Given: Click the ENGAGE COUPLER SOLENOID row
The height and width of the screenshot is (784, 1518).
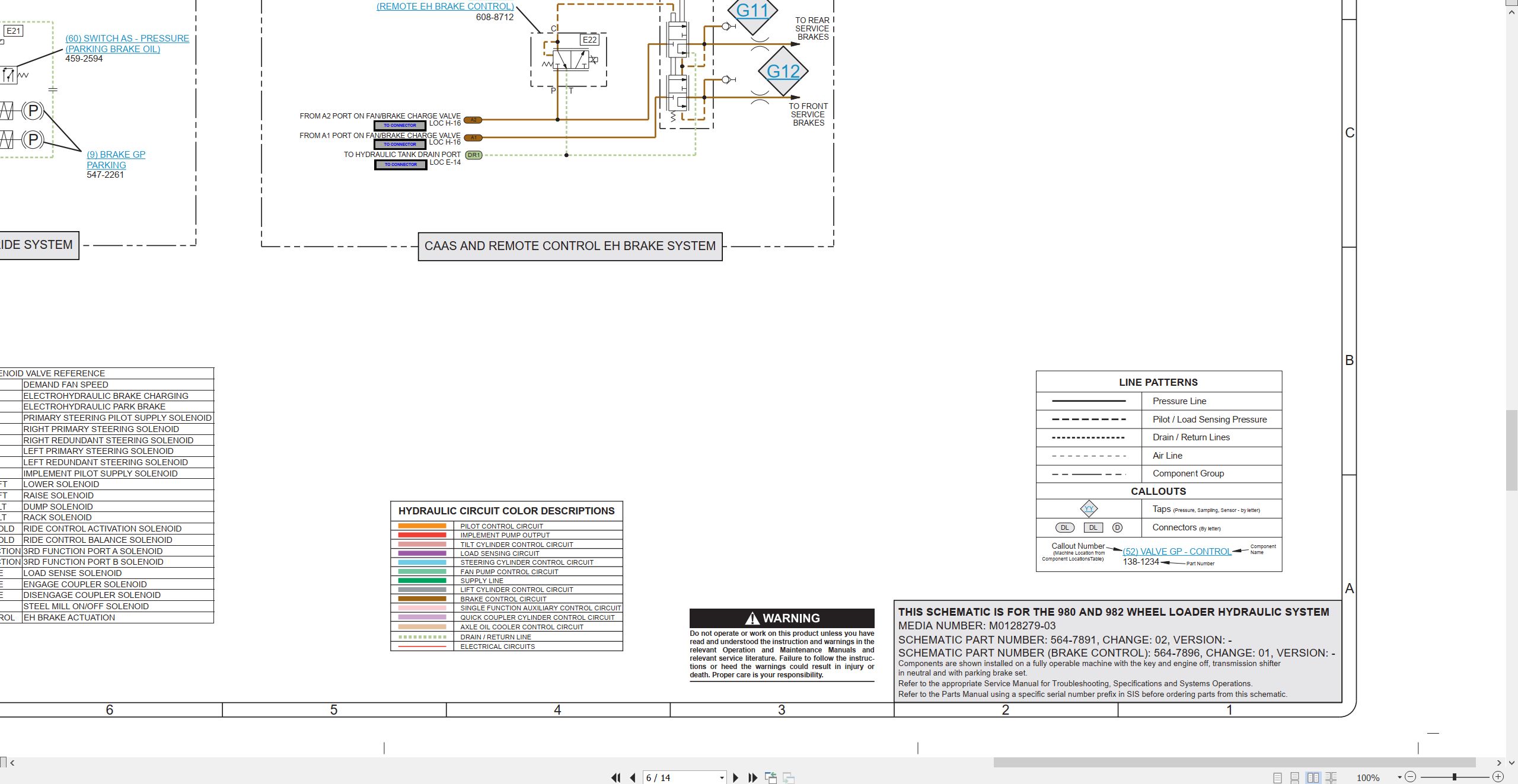Looking at the screenshot, I should click(107, 584).
